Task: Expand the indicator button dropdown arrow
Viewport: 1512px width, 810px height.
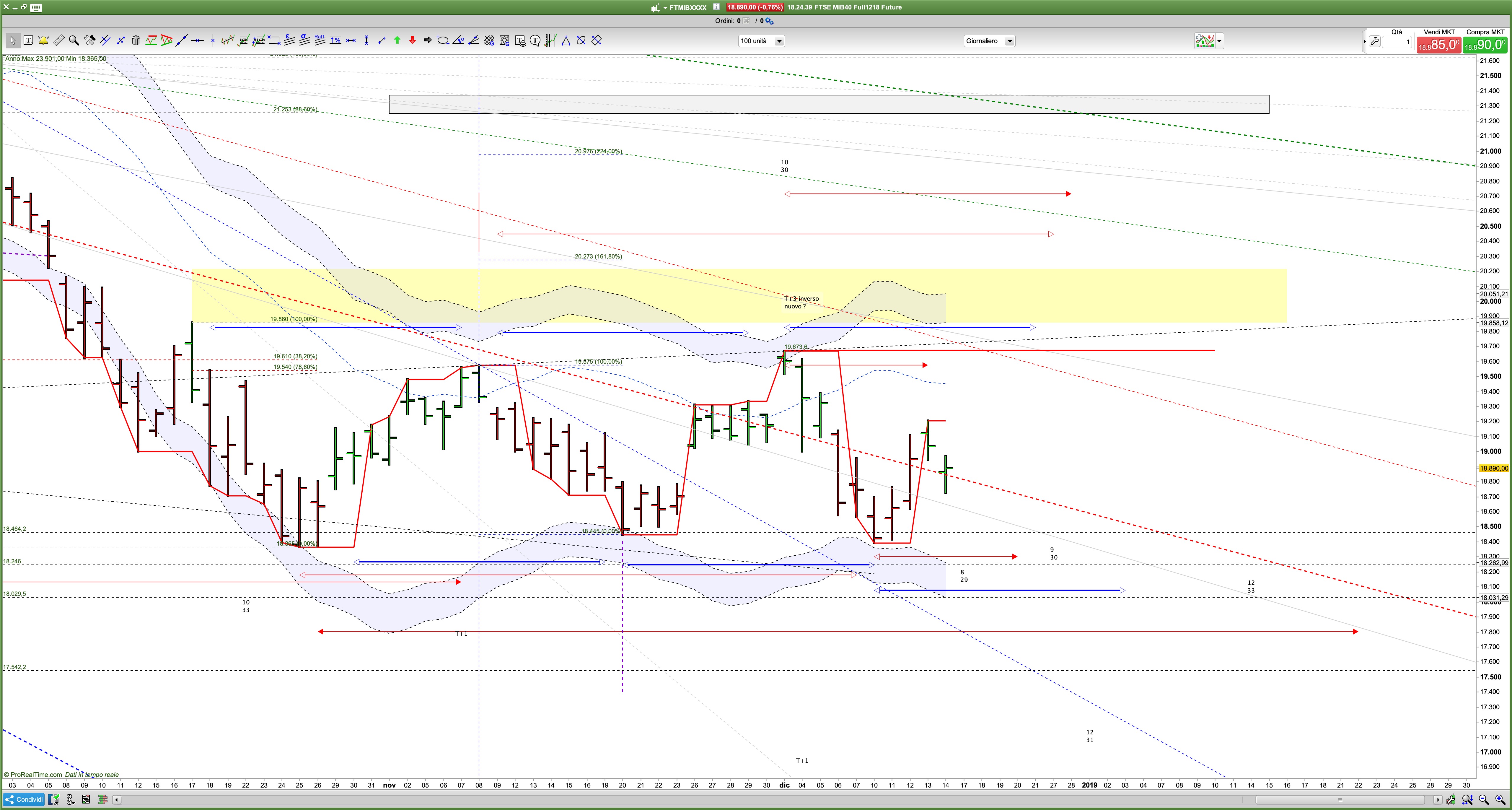Action: [1220, 41]
